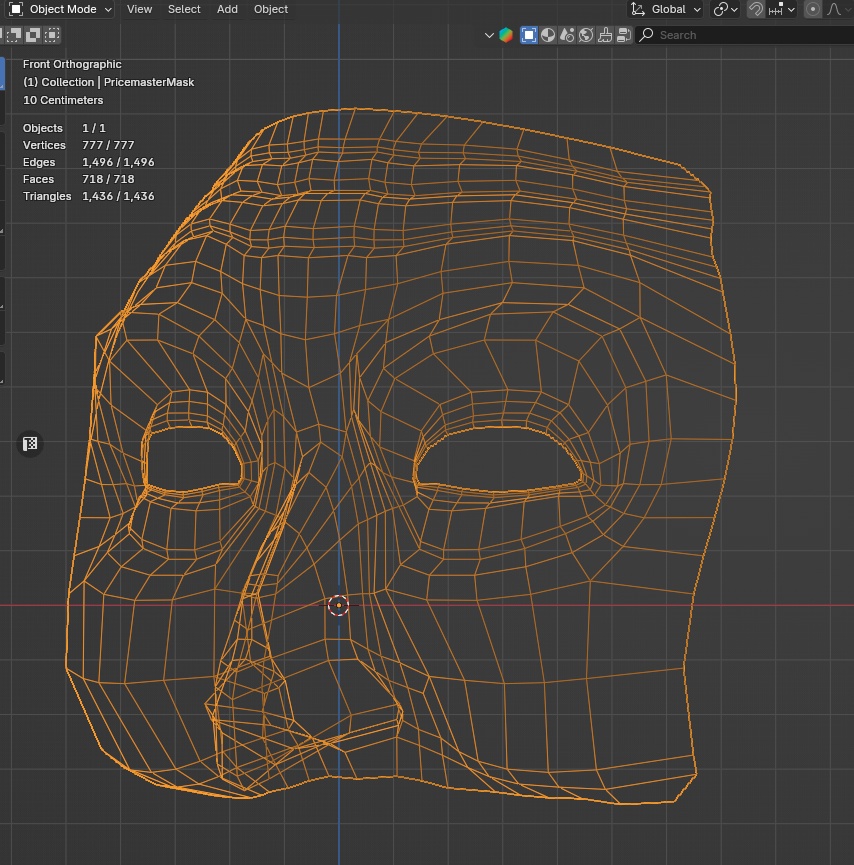Viewport: 854px width, 865px height.
Task: Select the Brush asset type icon
Action: pyautogui.click(x=605, y=35)
